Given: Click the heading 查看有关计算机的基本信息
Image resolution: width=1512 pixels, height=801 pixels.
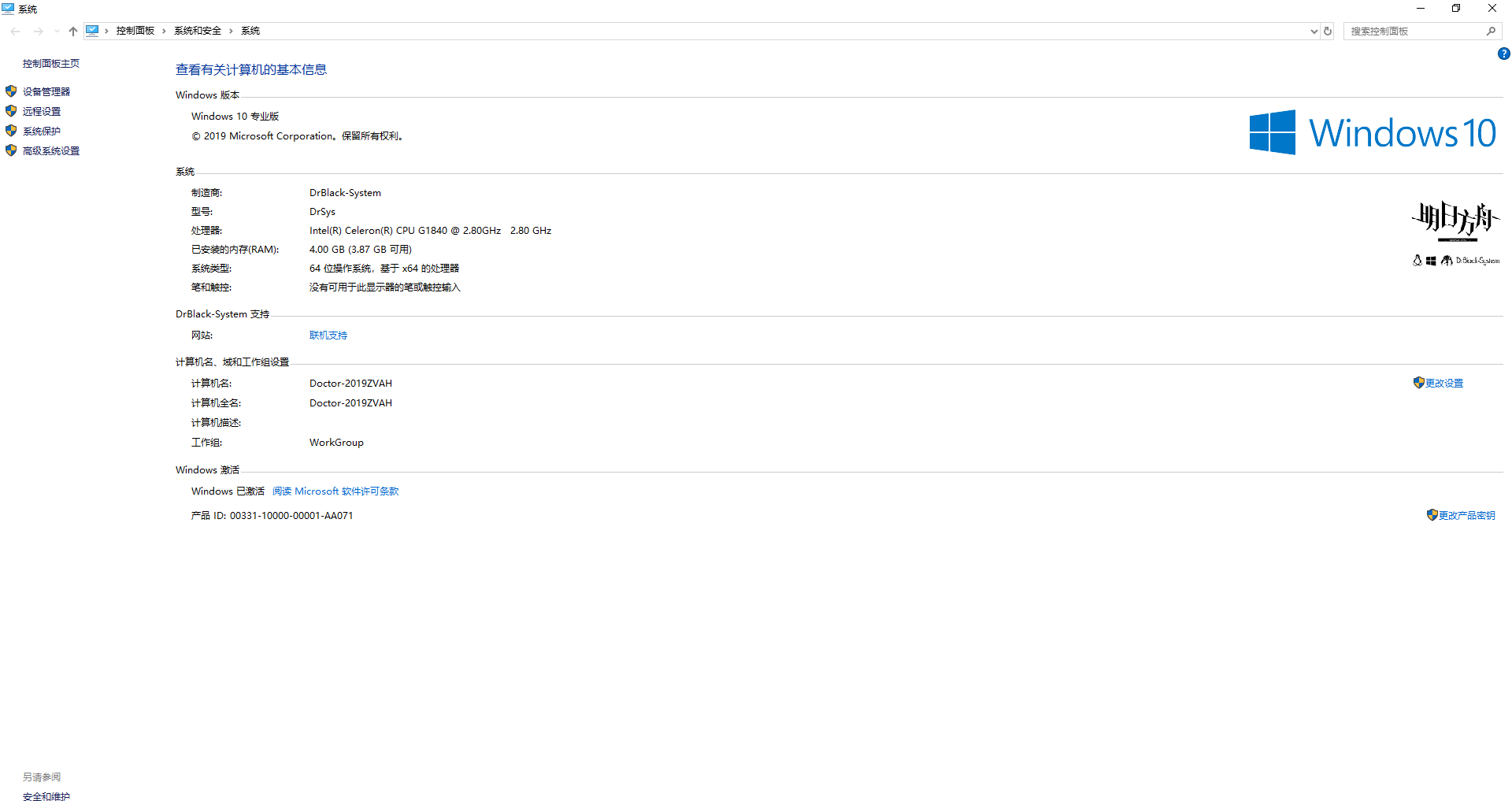Looking at the screenshot, I should click(x=251, y=70).
